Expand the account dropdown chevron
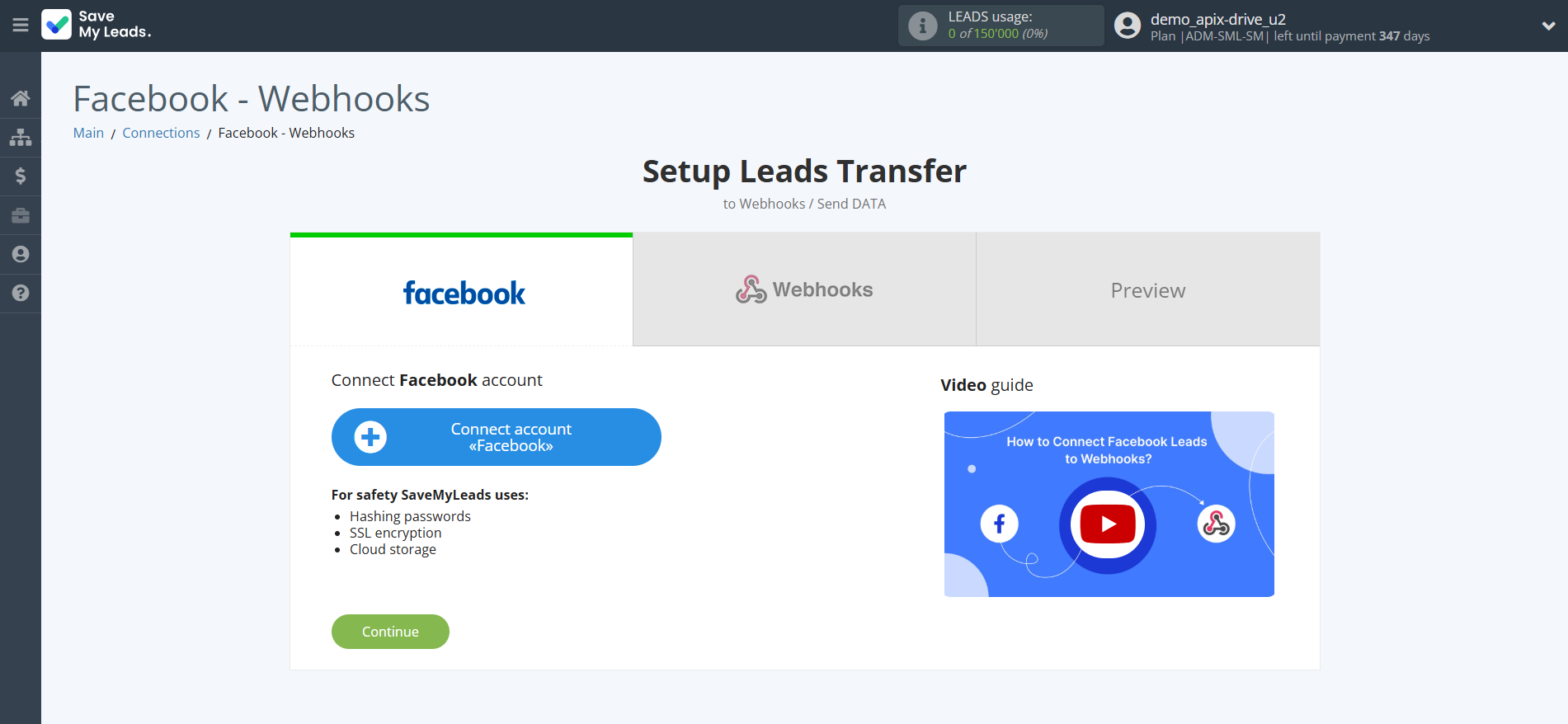1568x724 pixels. click(x=1548, y=26)
